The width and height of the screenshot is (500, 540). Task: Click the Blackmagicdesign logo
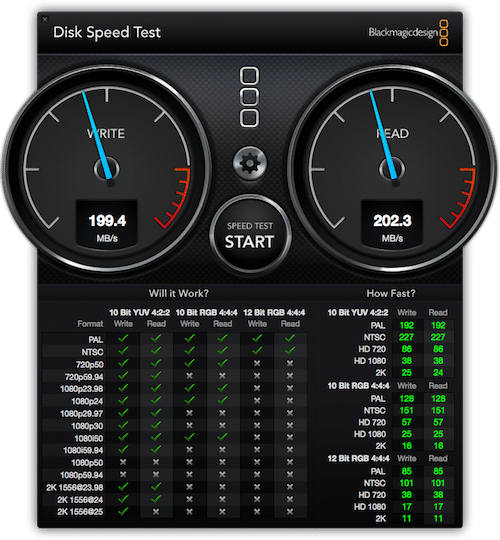point(408,33)
